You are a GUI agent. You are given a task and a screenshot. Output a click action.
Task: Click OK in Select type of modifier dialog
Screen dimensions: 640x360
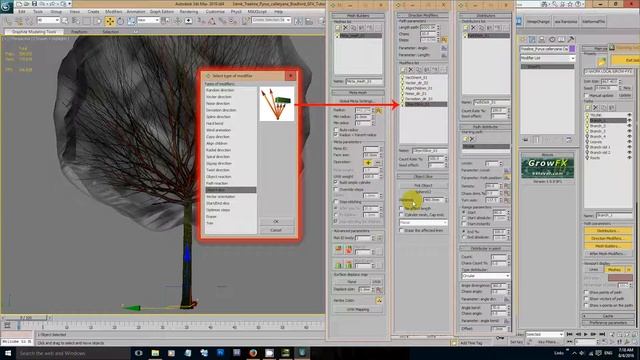pyautogui.click(x=276, y=221)
